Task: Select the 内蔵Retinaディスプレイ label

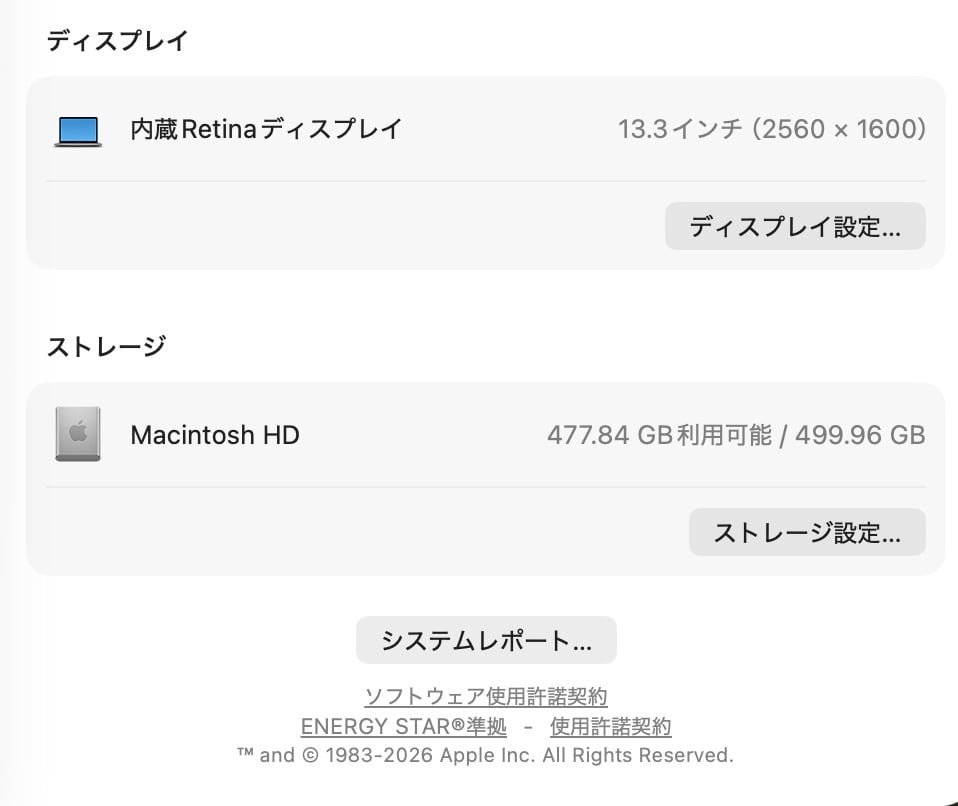Action: (266, 129)
